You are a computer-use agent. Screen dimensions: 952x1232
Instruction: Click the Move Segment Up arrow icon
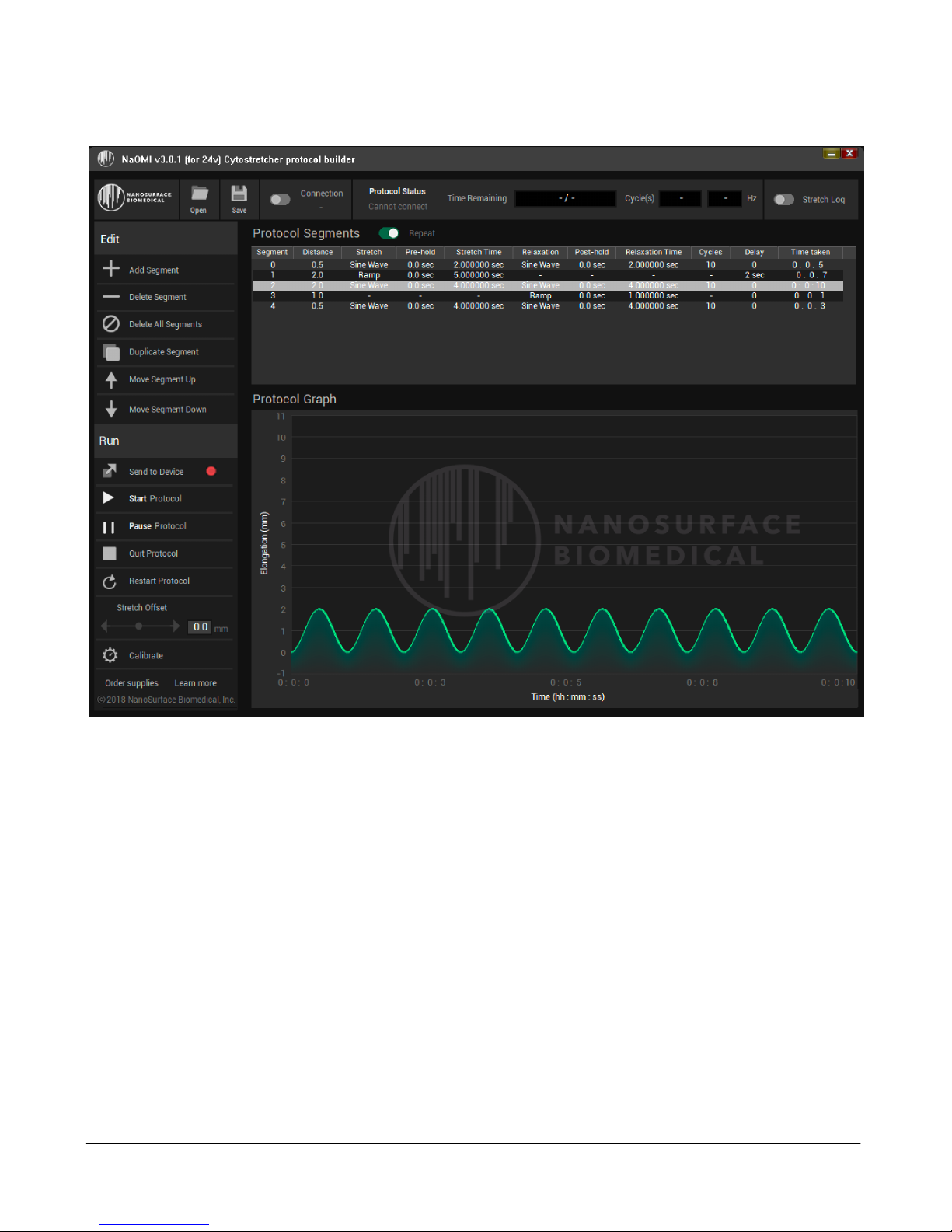pos(111,380)
